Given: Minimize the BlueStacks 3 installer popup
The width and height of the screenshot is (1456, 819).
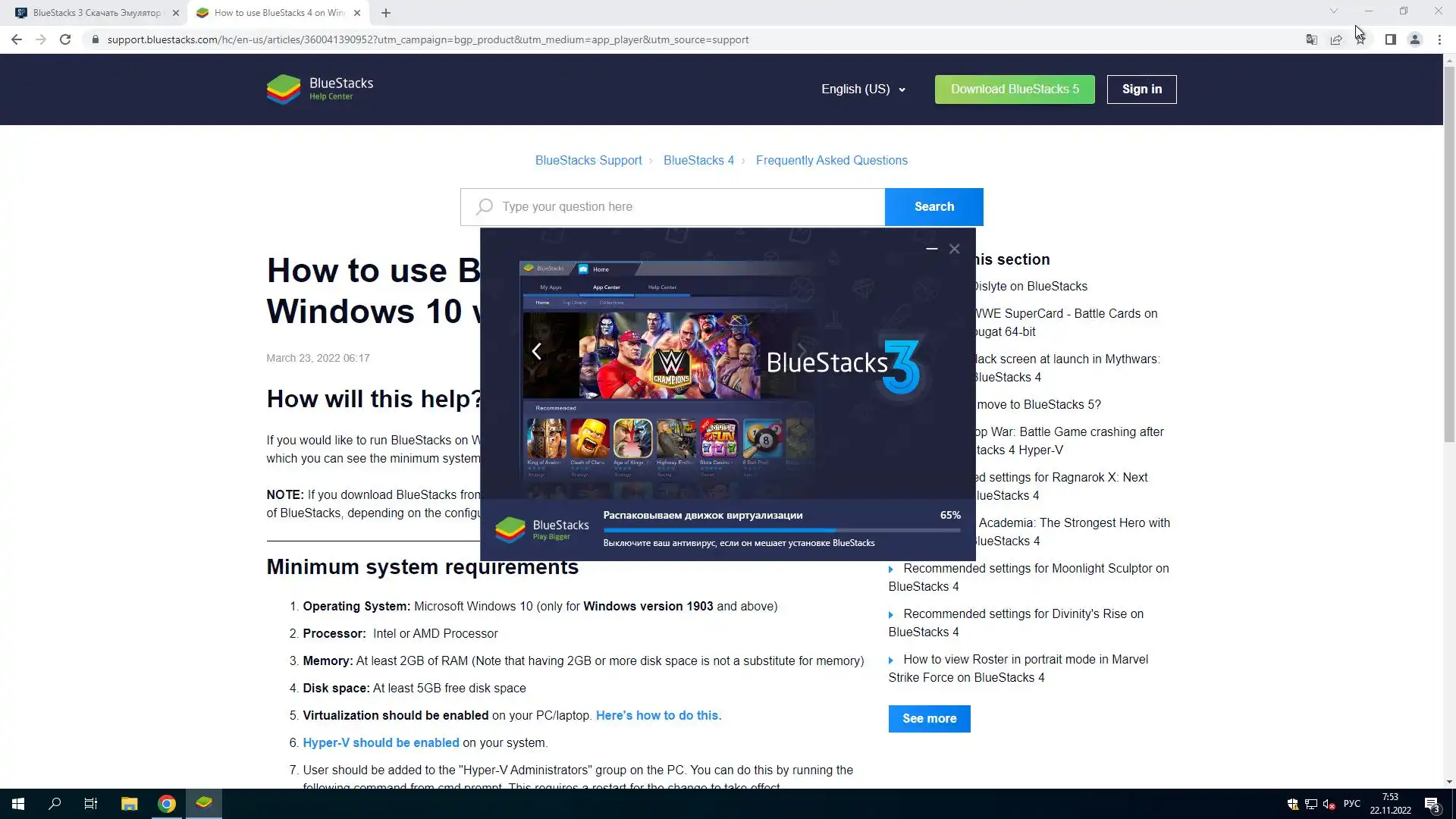Looking at the screenshot, I should pos(931,249).
